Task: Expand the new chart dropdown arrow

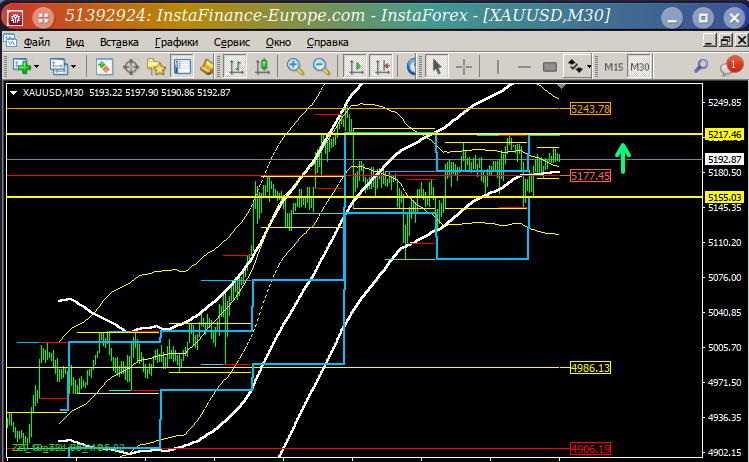Action: click(x=36, y=66)
